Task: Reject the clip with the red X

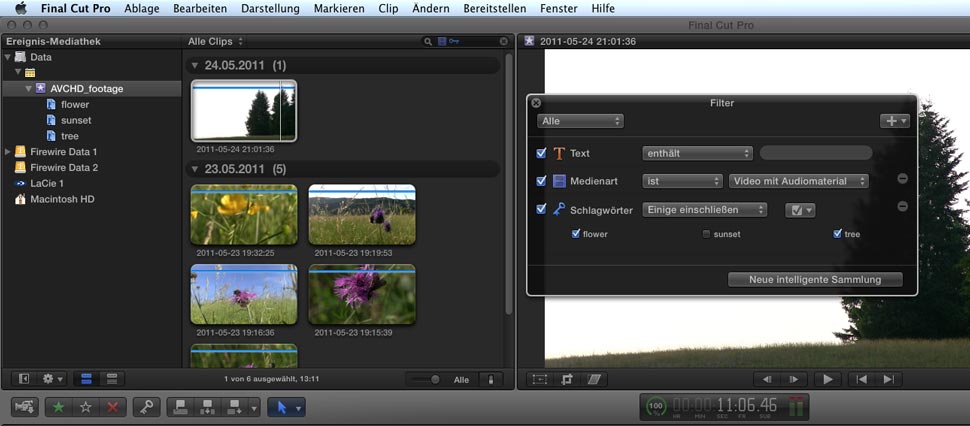Action: click(x=113, y=407)
